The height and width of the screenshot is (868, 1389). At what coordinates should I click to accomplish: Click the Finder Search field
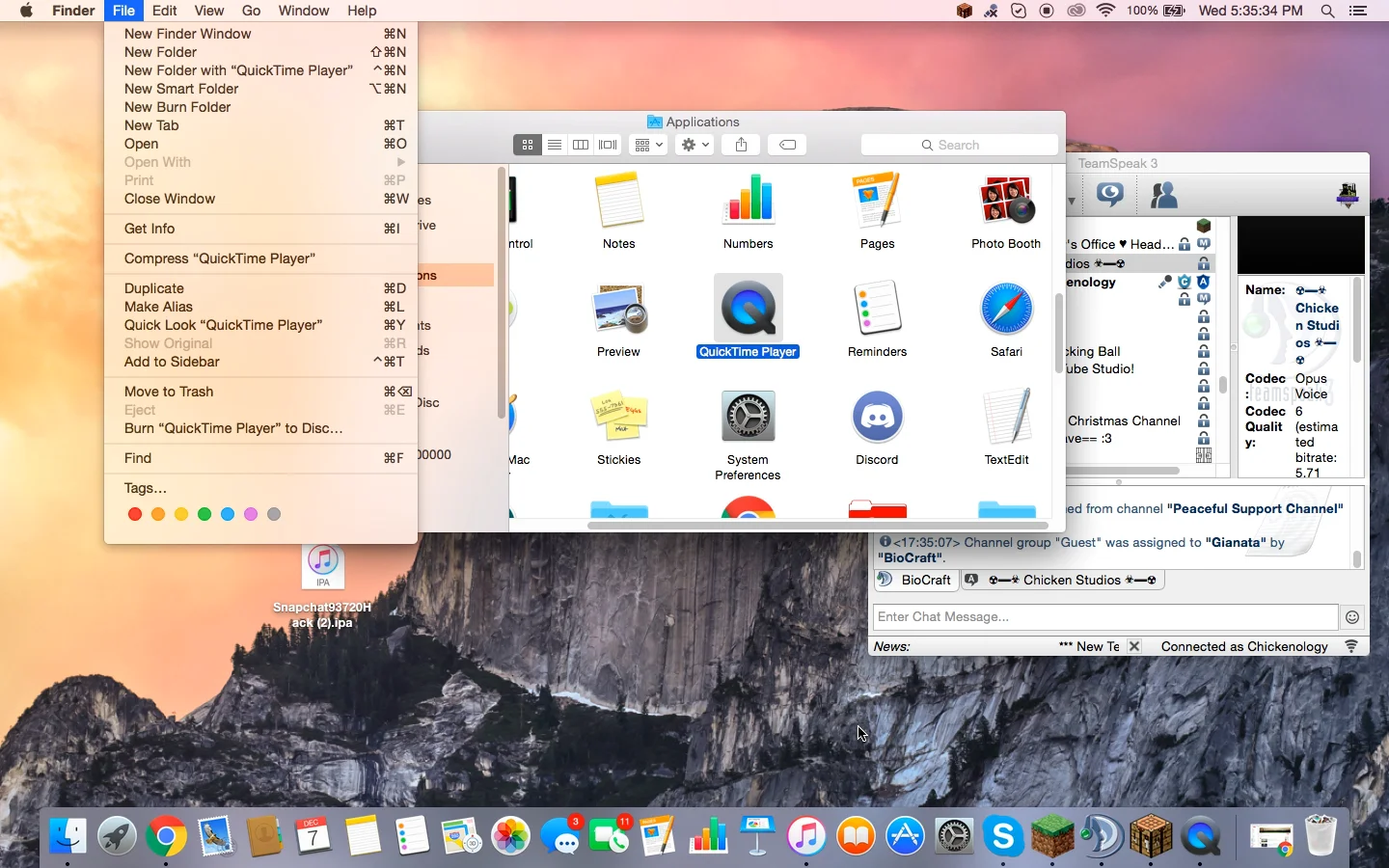click(960, 145)
